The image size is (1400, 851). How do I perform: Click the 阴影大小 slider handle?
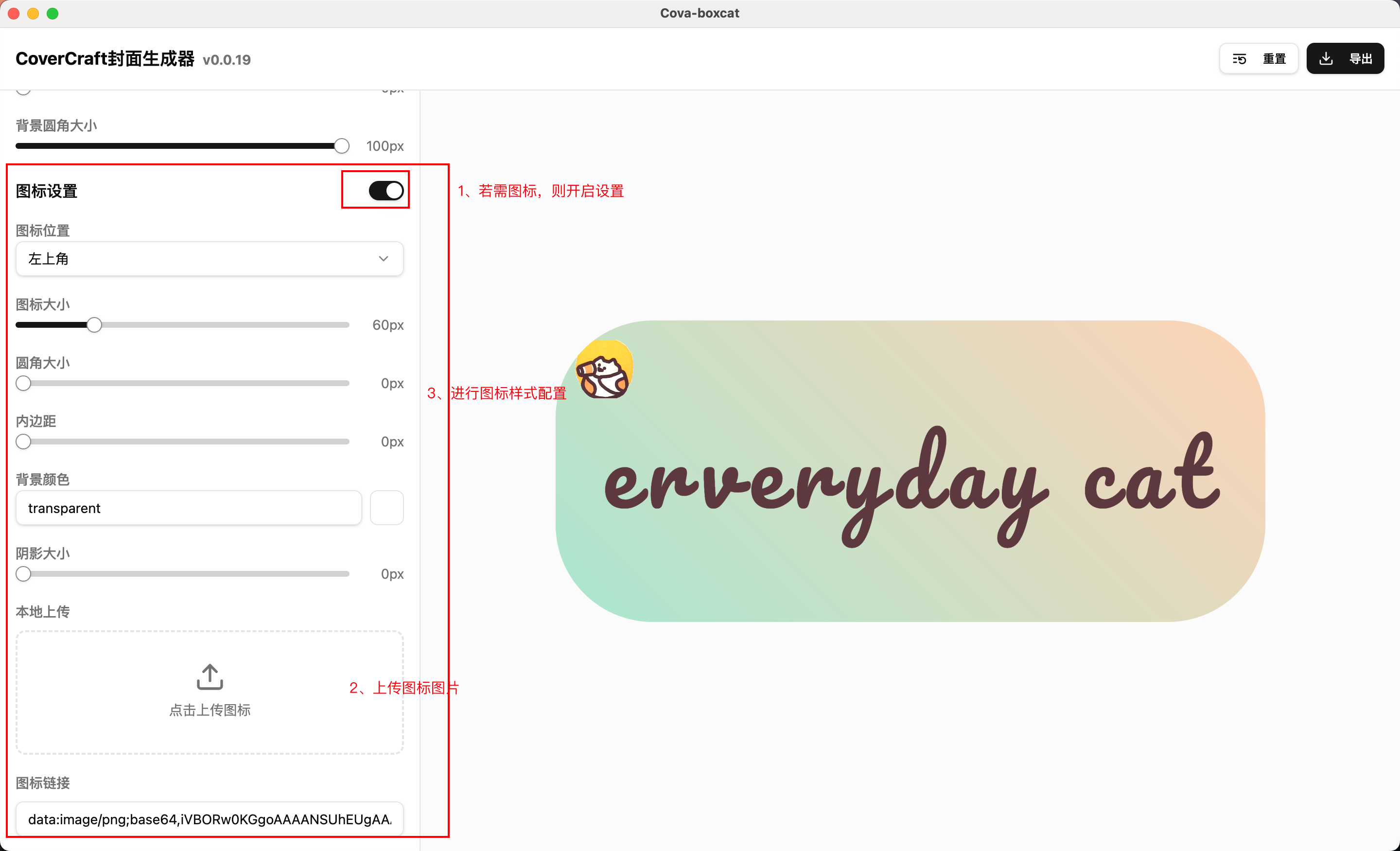point(23,574)
